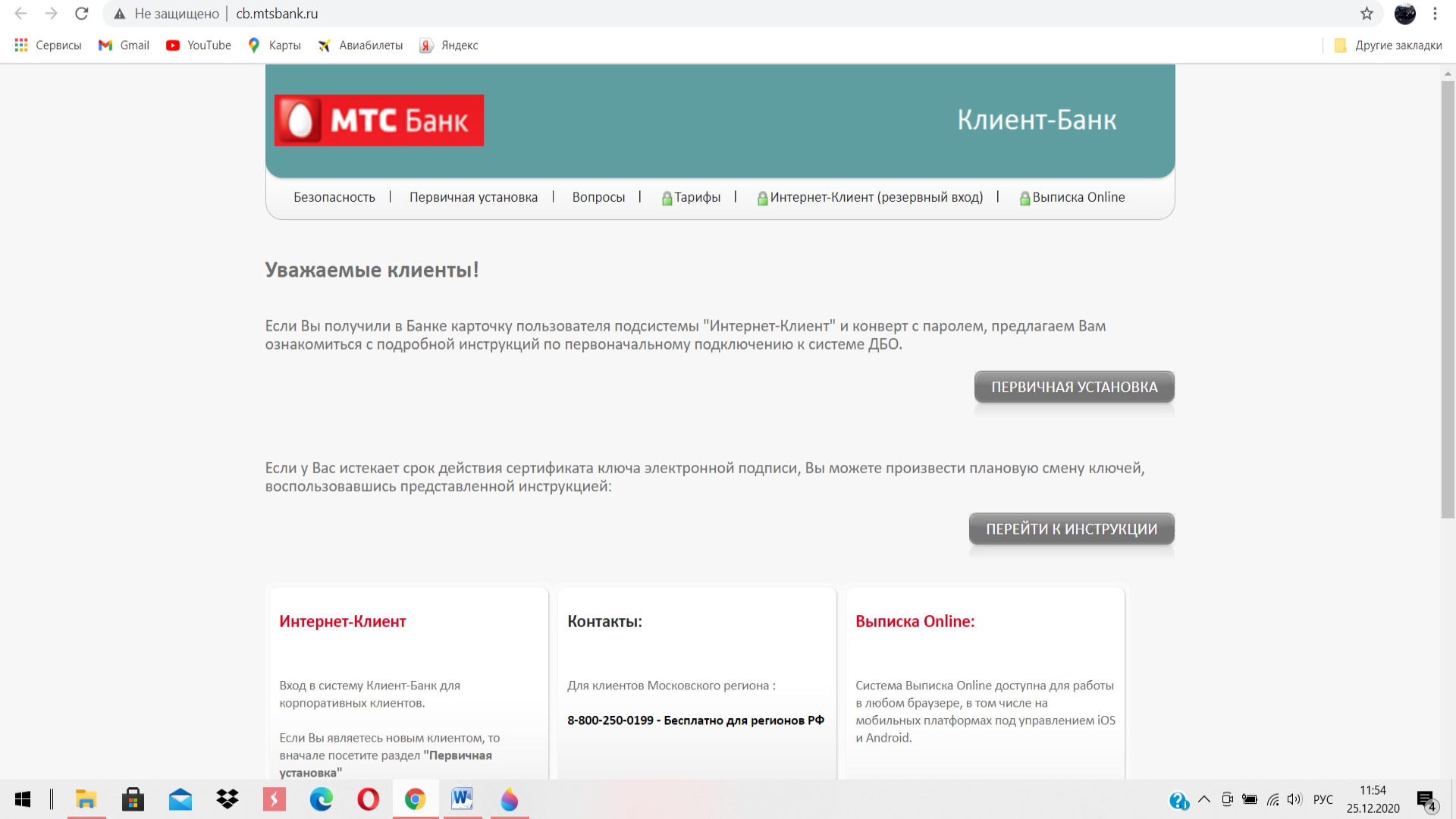Open the notification center icon
The image size is (1456, 819).
coord(1427,800)
